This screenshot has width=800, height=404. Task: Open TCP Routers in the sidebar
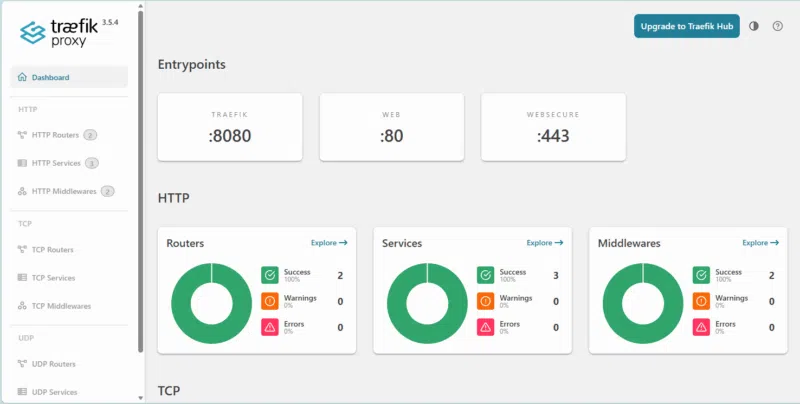[69, 249]
